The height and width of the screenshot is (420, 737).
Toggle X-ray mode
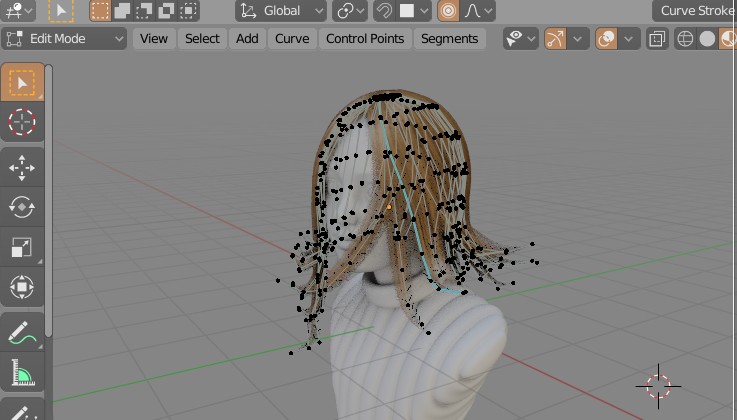point(657,39)
